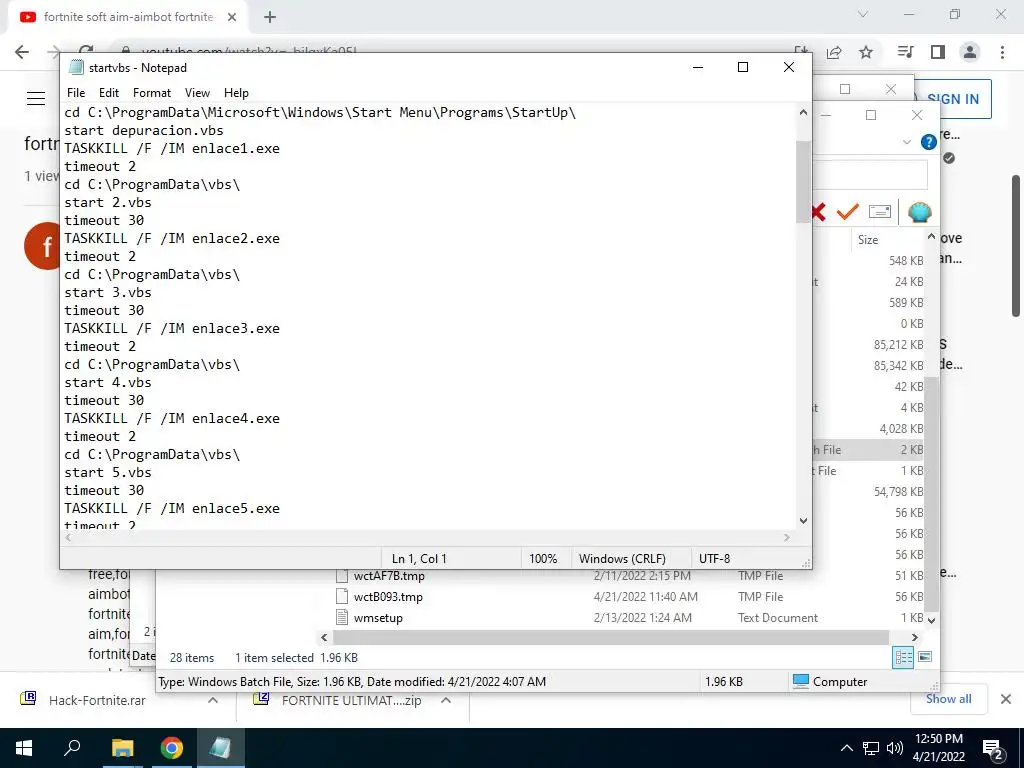Click the row sized 85,212 KB
1024x768 pixels.
(899, 345)
